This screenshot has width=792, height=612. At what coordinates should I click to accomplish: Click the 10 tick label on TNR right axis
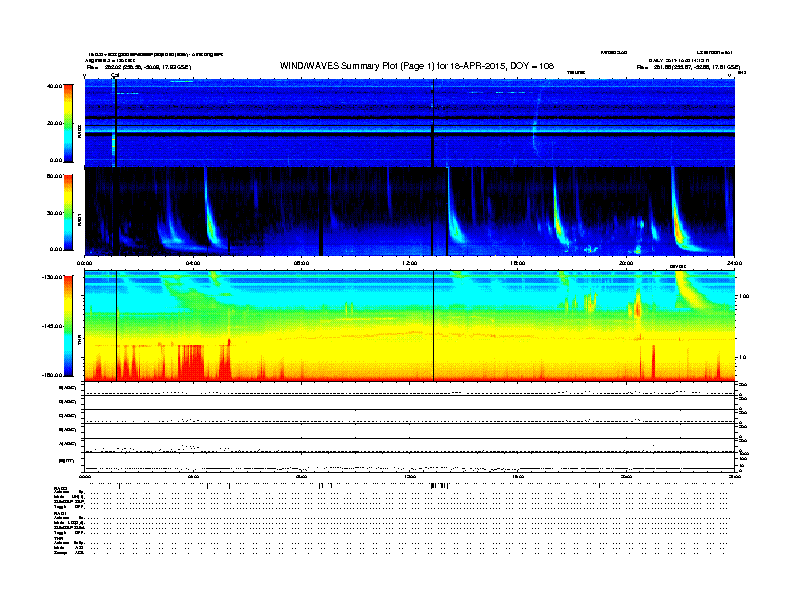tap(742, 357)
